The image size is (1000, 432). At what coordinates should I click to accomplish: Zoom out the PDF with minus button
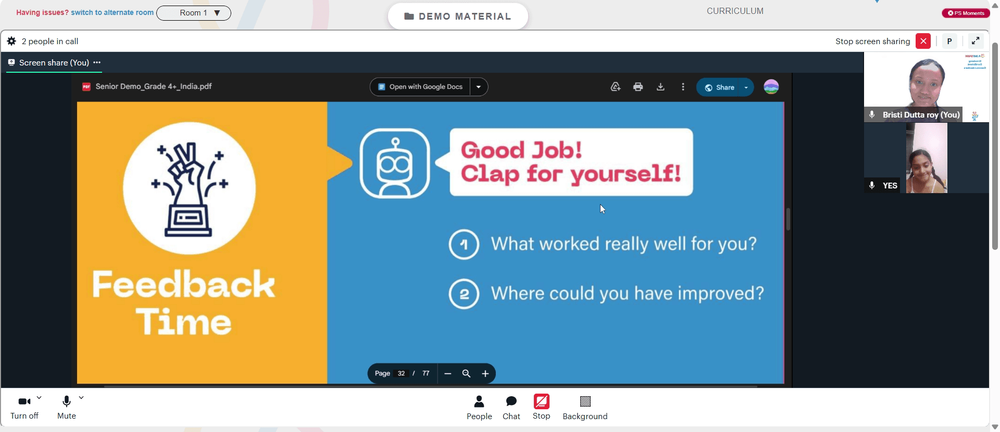click(x=448, y=373)
